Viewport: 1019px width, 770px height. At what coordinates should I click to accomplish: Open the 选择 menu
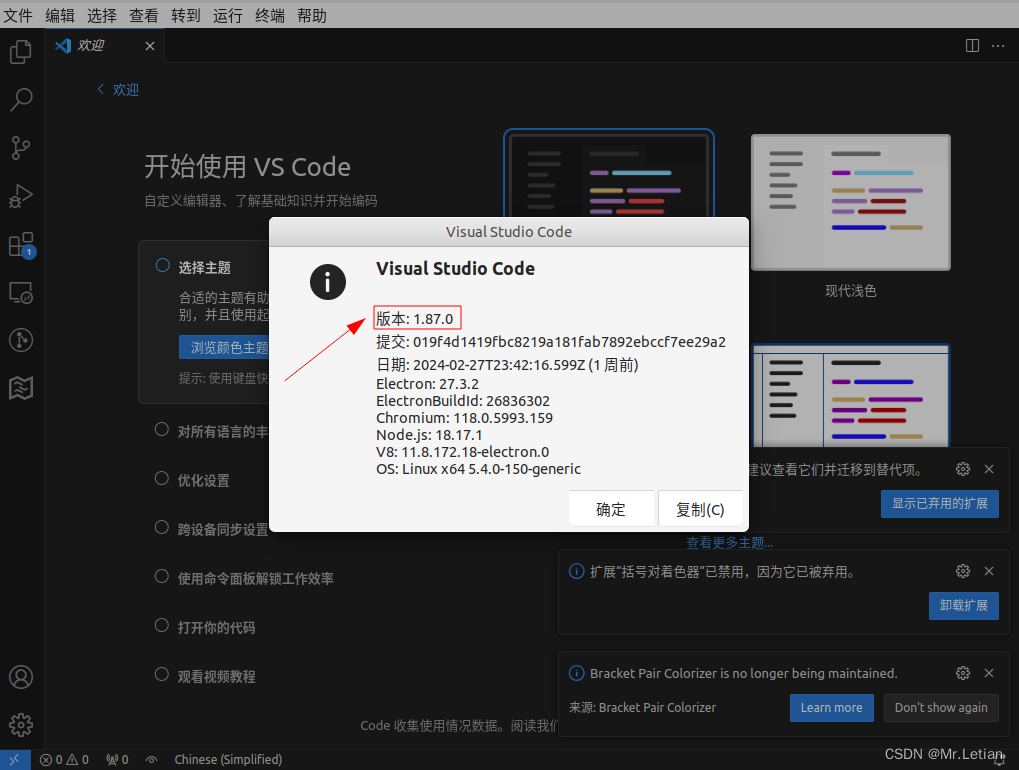click(x=102, y=16)
